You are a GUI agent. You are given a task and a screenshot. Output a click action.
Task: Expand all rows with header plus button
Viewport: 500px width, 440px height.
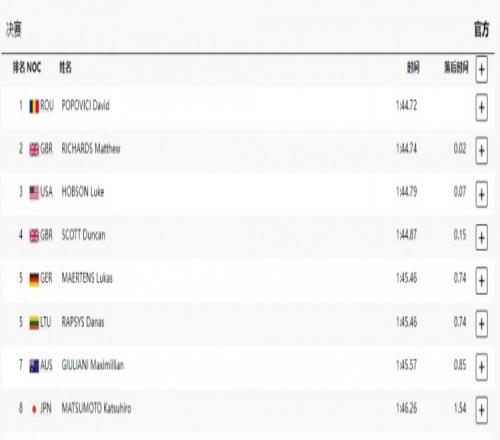click(x=482, y=69)
